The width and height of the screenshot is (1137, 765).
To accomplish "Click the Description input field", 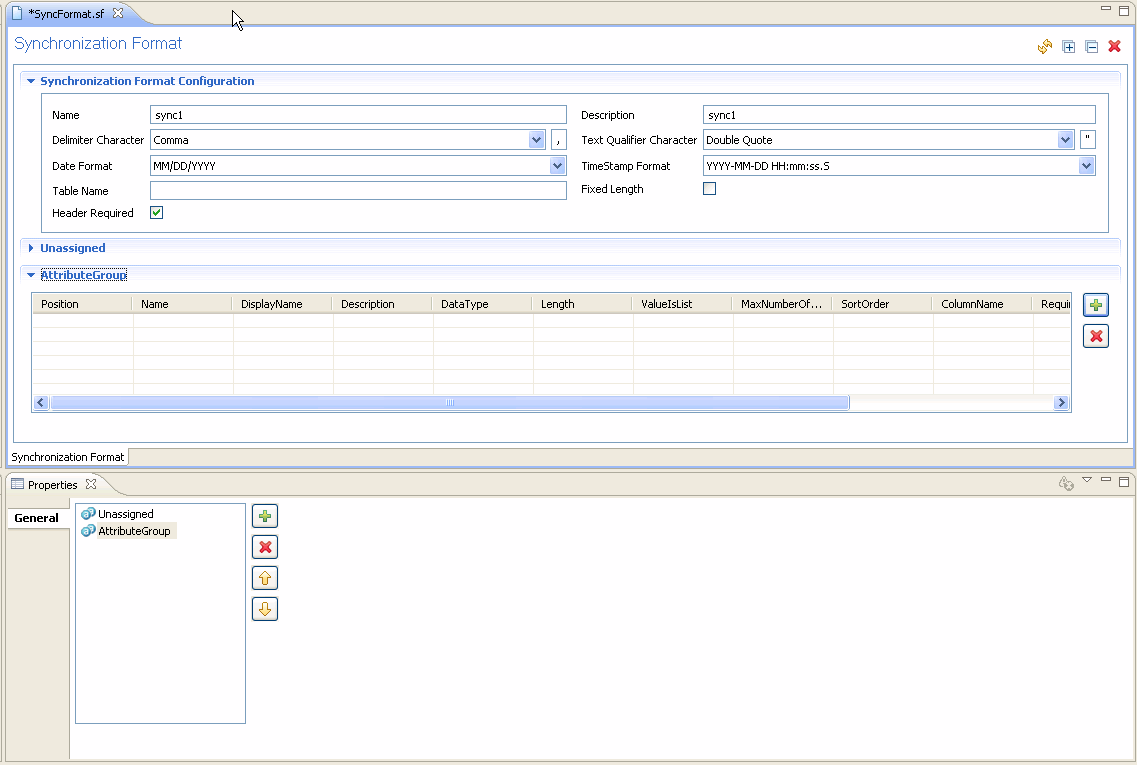I will (x=899, y=115).
